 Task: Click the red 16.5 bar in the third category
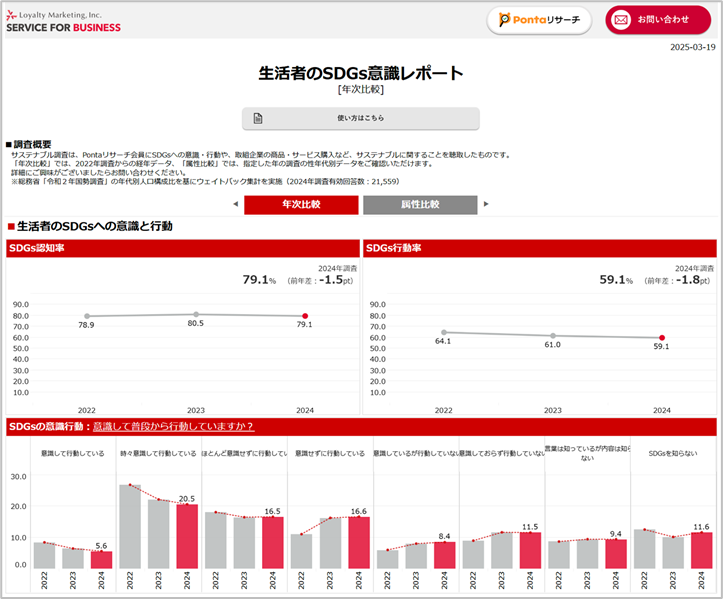pos(273,543)
